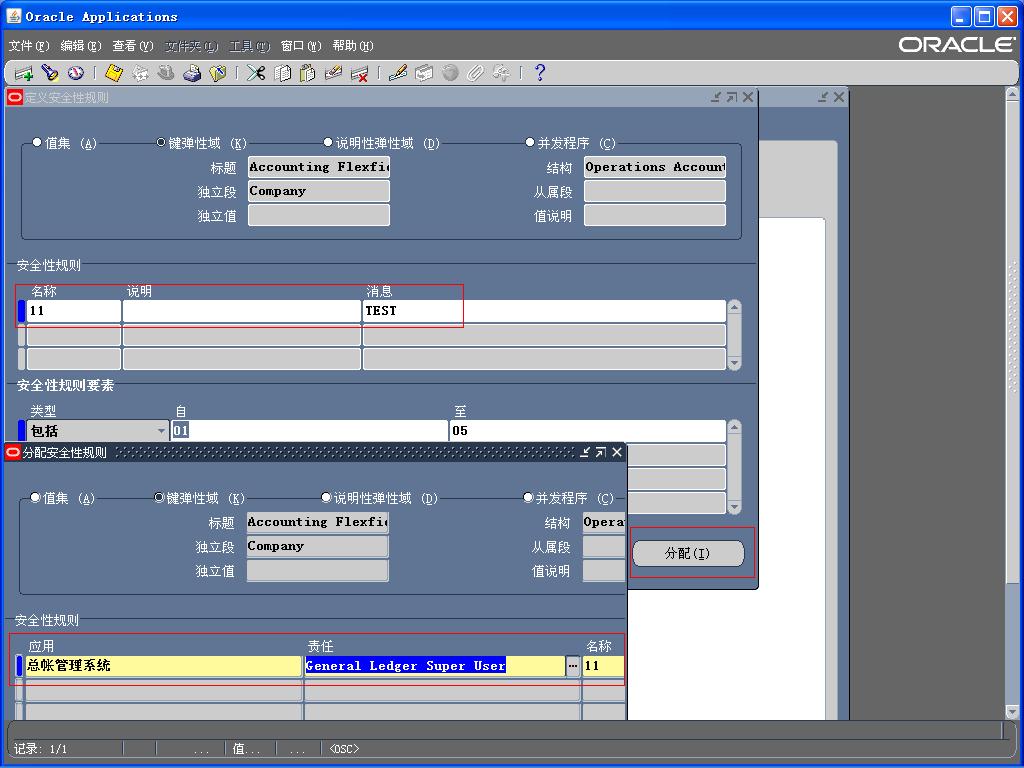Screen dimensions: 1024x768
Task: Open the 工具 menu
Action: coord(249,46)
